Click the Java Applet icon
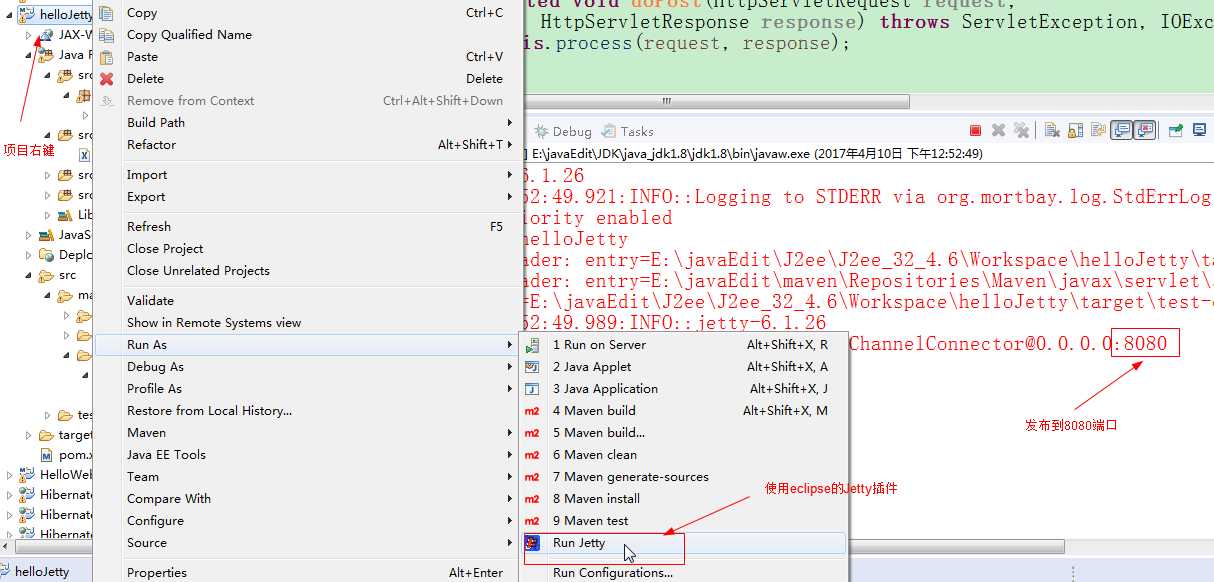1214x582 pixels. [533, 367]
